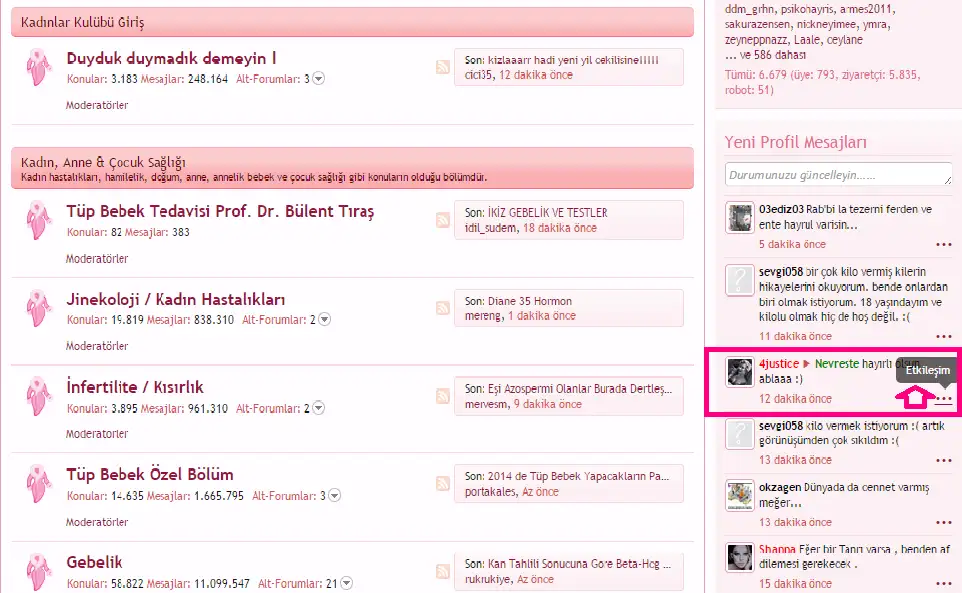The height and width of the screenshot is (593, 962).
Task: Open RSS feed for Jinekoloji / Kadın Hastalıkları
Action: click(x=442, y=308)
